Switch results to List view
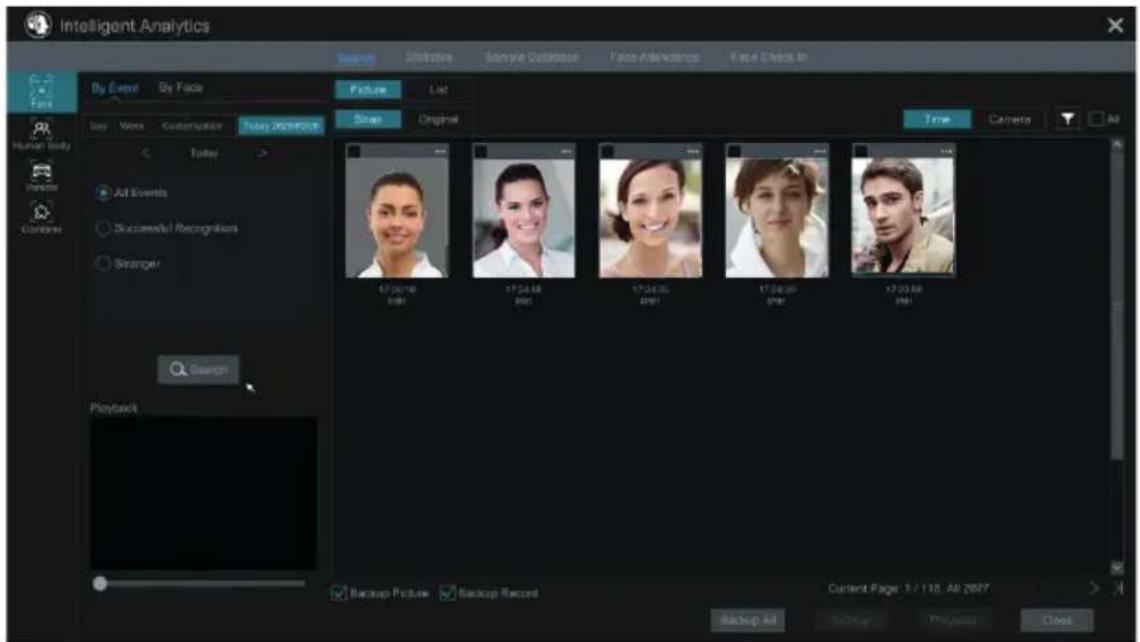The width and height of the screenshot is (1140, 642). tap(438, 89)
